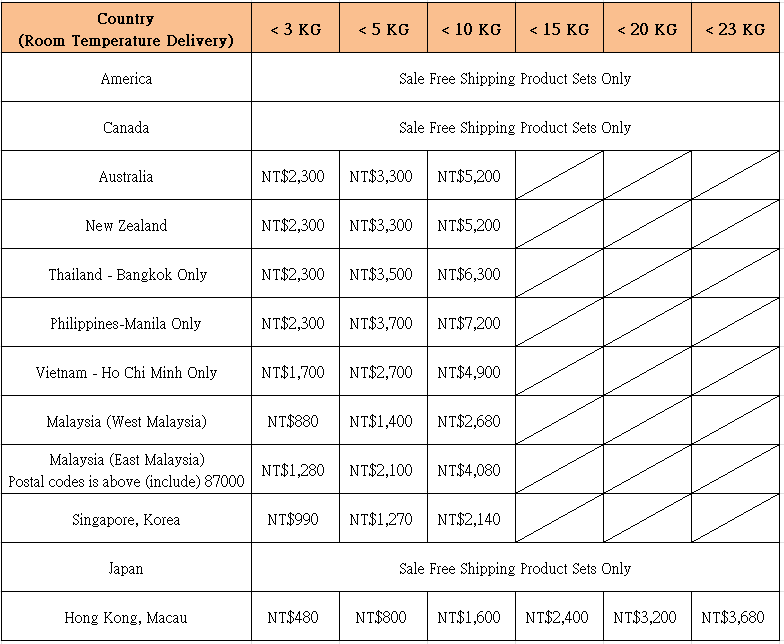Click the NT$1,270 price for Singapore, Korea

381,519
